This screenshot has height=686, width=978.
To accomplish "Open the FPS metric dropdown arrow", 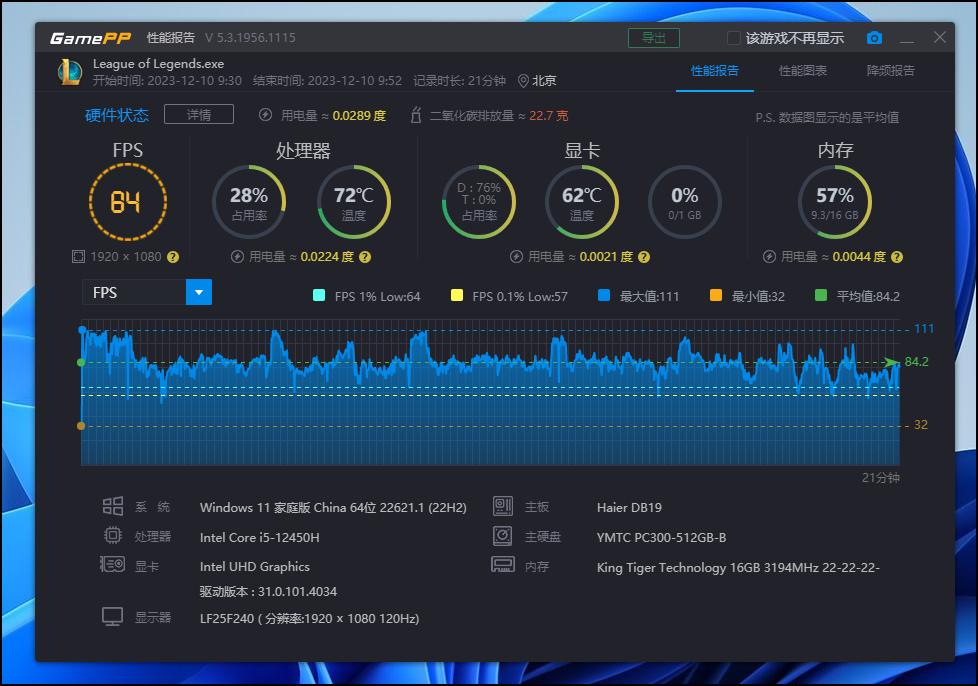I will tap(199, 292).
